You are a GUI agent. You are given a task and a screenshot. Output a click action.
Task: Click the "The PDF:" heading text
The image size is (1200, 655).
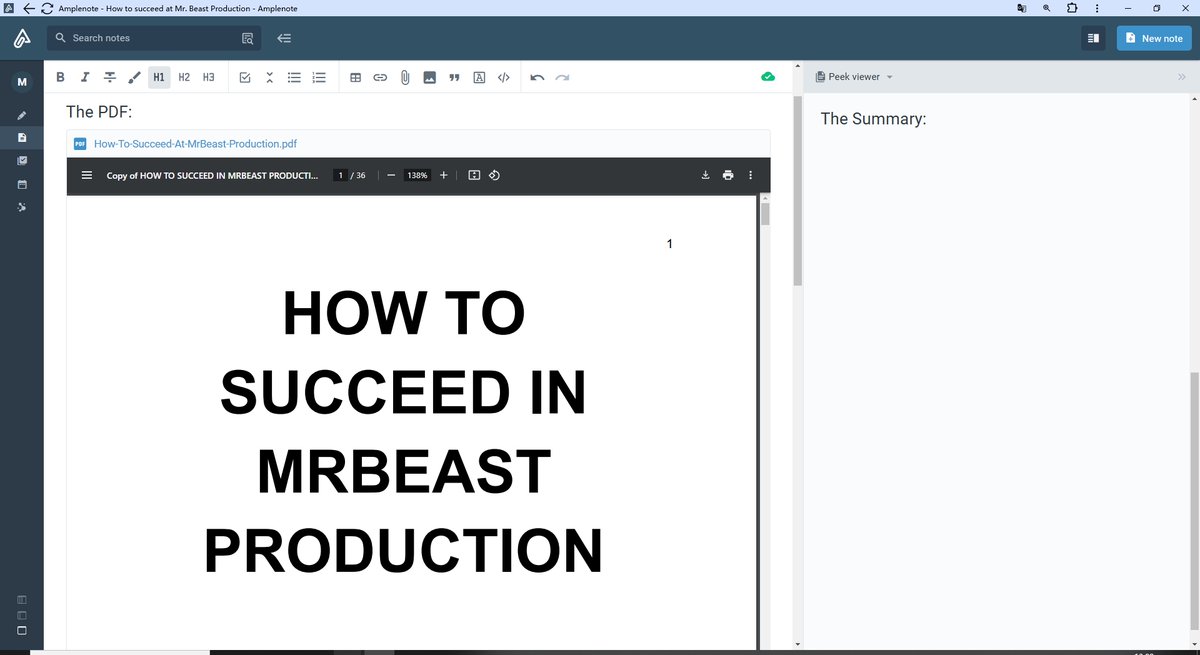(99, 112)
